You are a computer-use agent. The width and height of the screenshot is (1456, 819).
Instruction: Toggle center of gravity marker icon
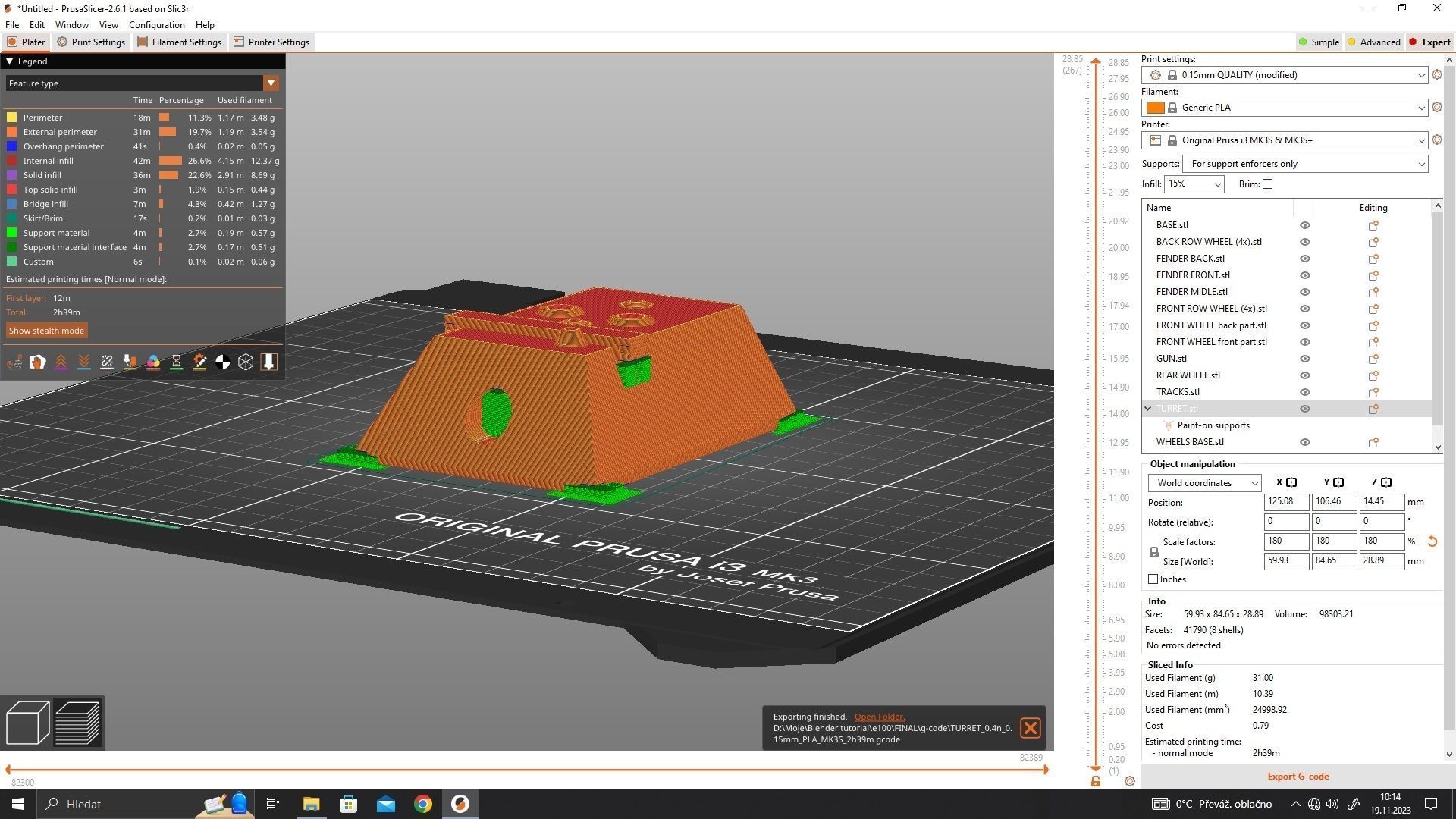point(222,362)
